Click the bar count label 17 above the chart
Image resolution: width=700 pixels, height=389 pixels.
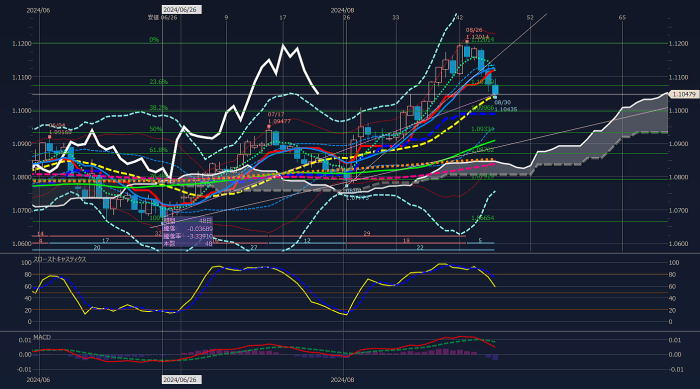tap(283, 17)
